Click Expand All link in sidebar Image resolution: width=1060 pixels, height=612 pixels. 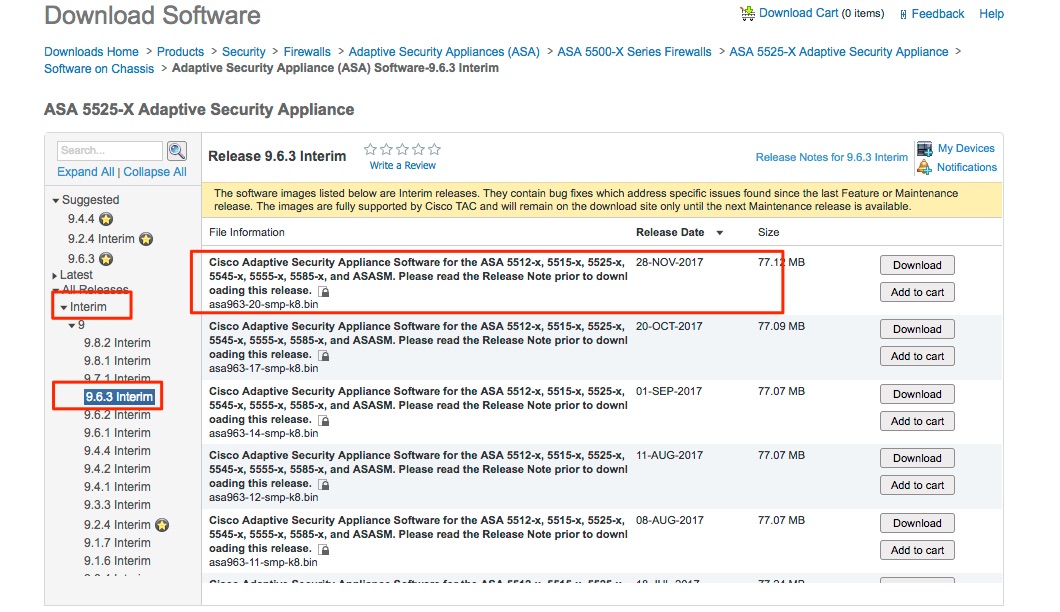[x=85, y=172]
